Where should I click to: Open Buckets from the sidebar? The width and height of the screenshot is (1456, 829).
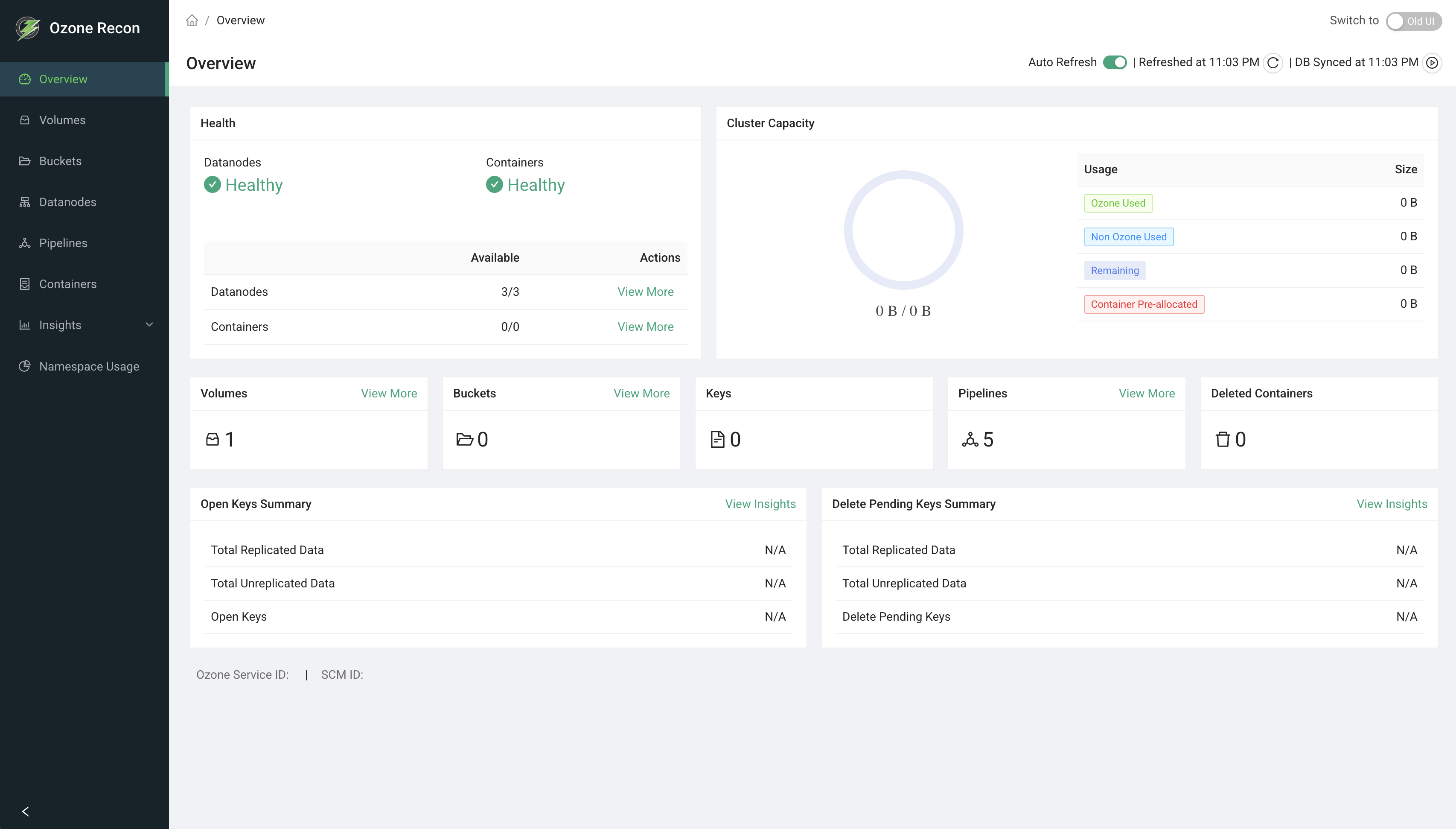point(60,161)
